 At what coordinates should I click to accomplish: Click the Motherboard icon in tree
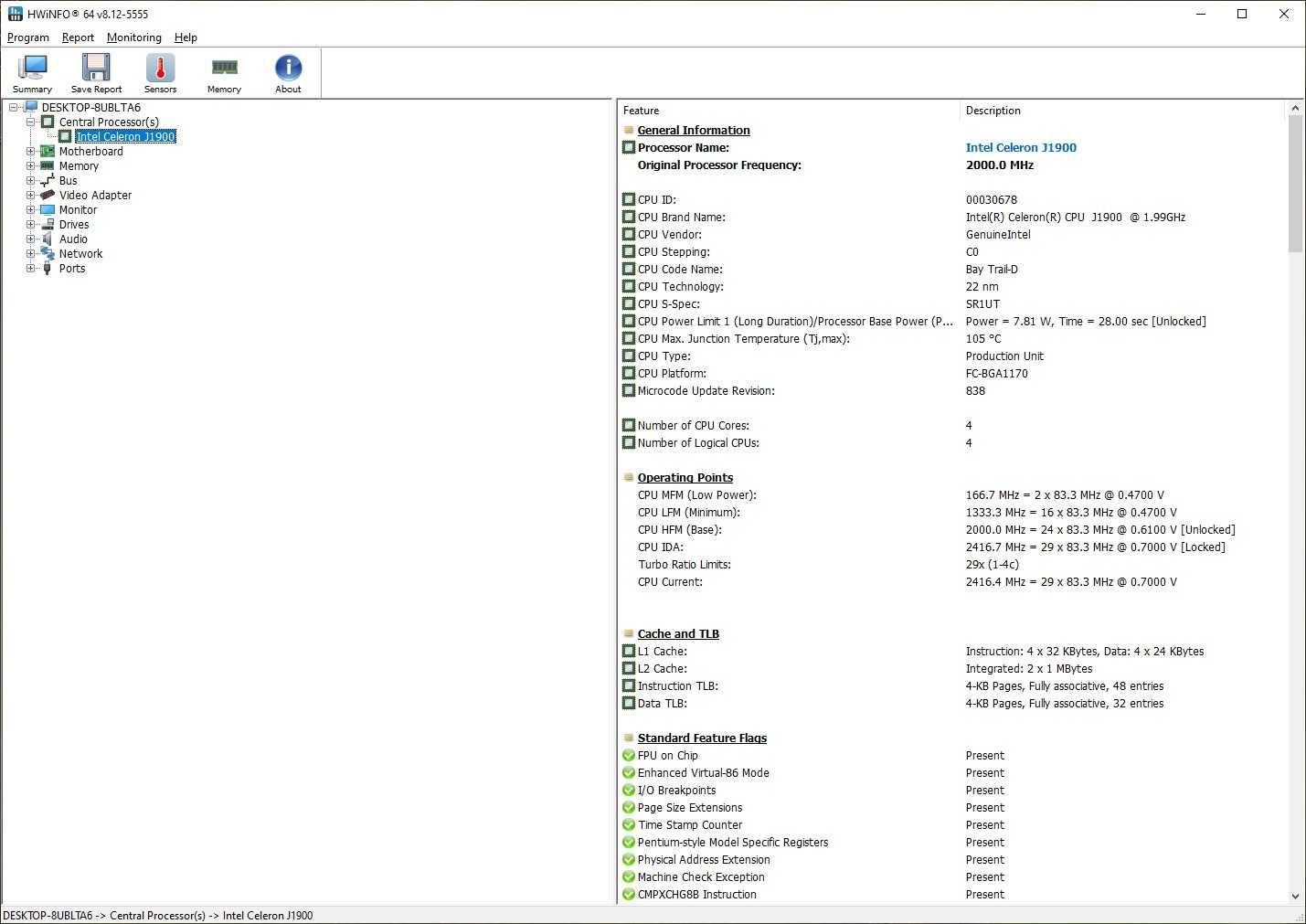48,152
